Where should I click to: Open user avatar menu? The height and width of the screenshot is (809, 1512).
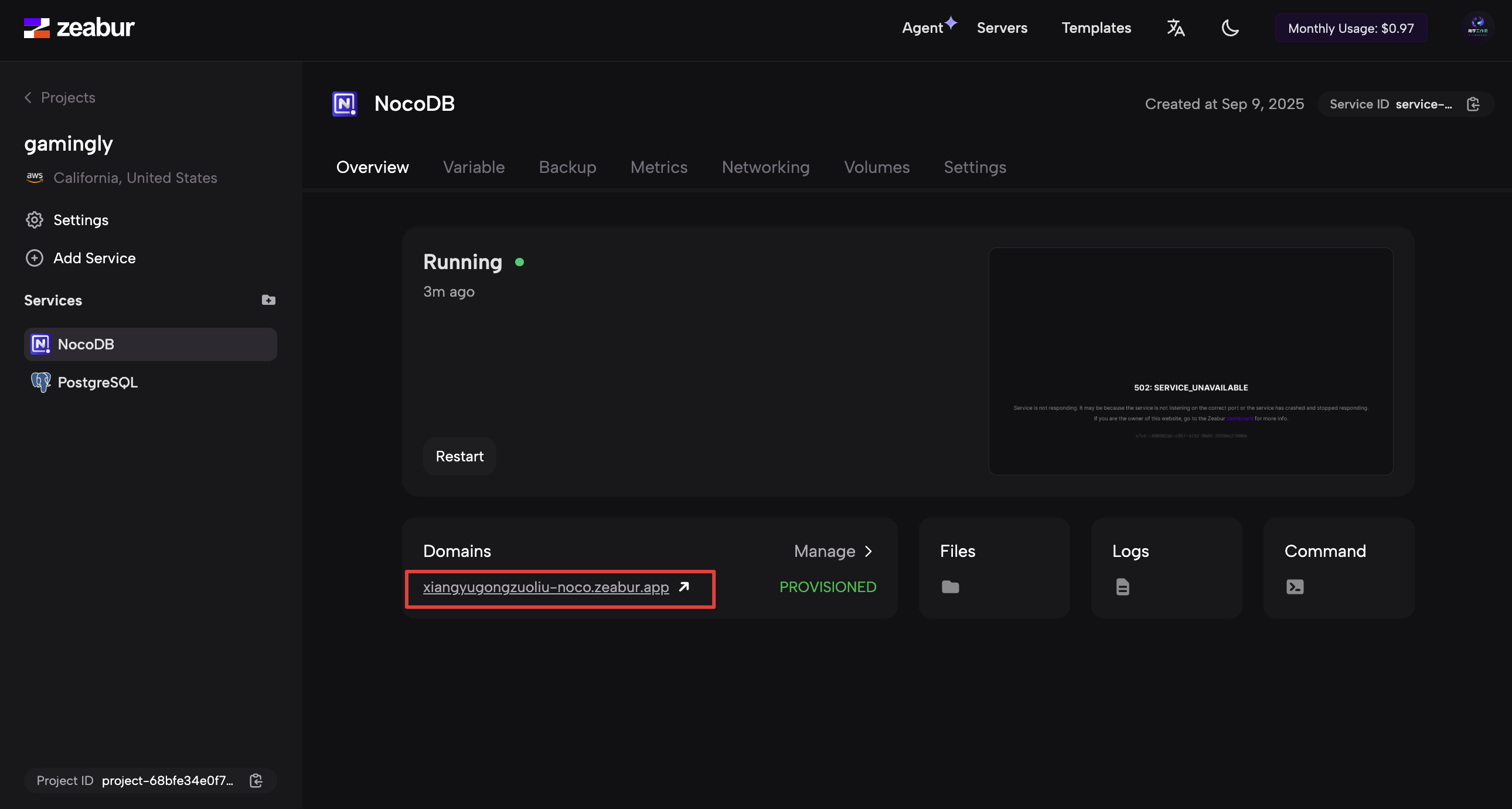click(x=1477, y=28)
